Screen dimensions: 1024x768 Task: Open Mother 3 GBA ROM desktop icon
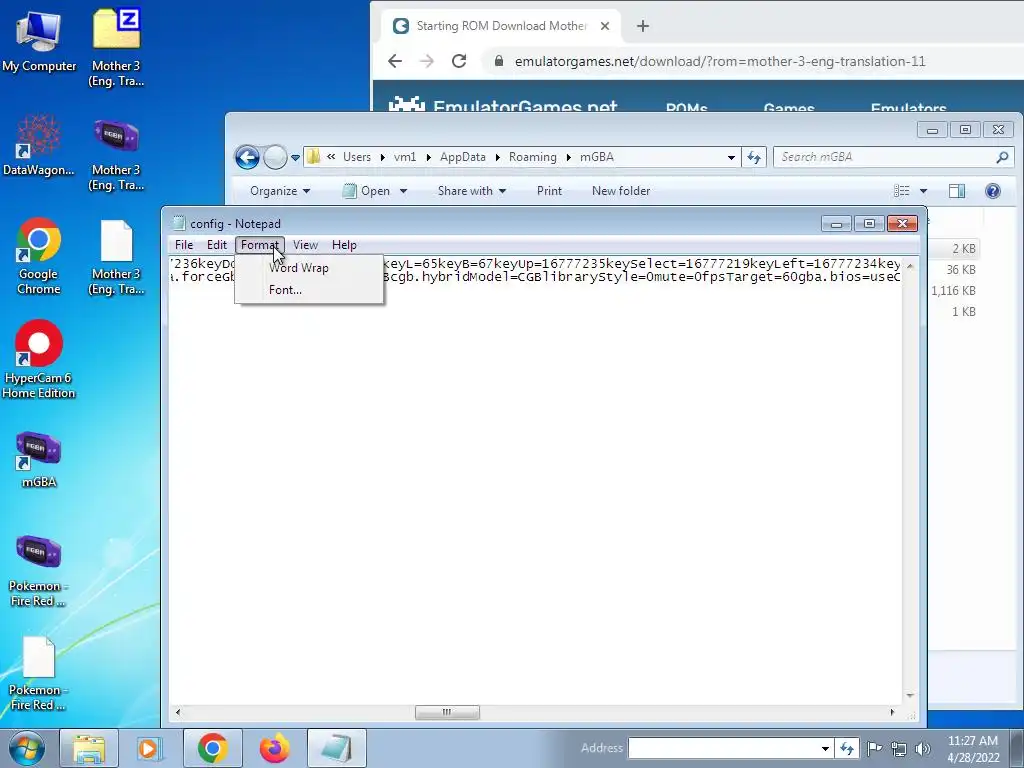[x=116, y=153]
